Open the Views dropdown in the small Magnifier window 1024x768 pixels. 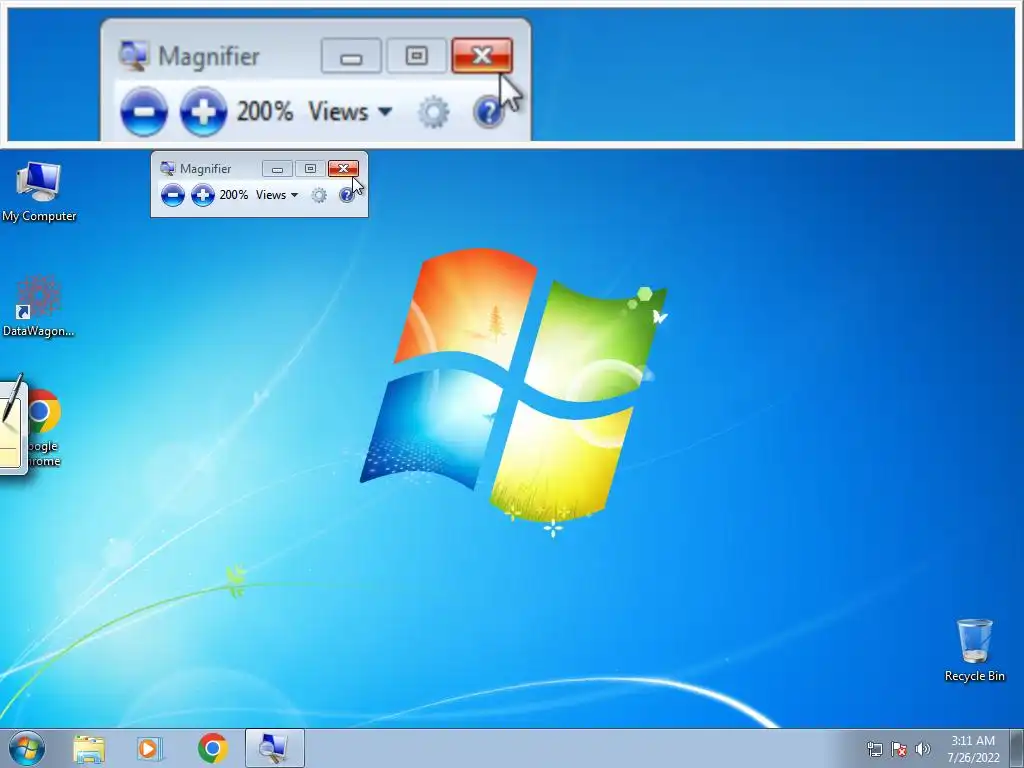pos(277,195)
